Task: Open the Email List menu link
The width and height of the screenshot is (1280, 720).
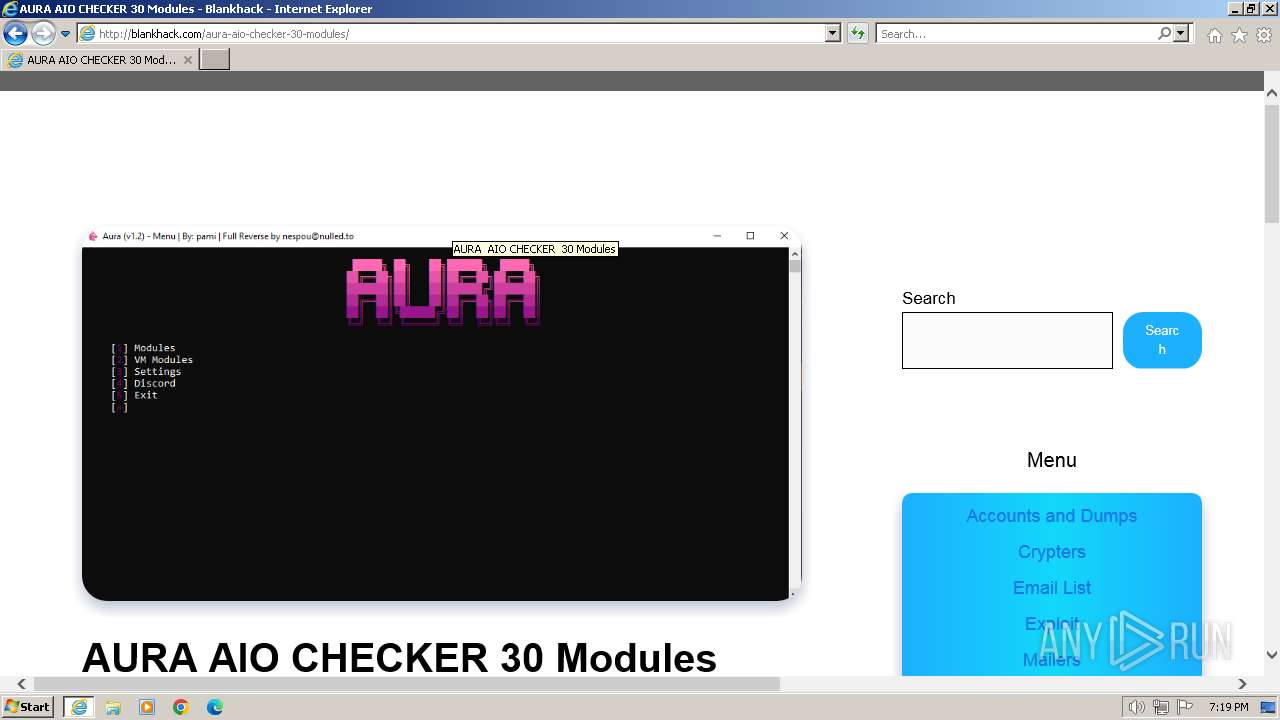Action: point(1051,588)
